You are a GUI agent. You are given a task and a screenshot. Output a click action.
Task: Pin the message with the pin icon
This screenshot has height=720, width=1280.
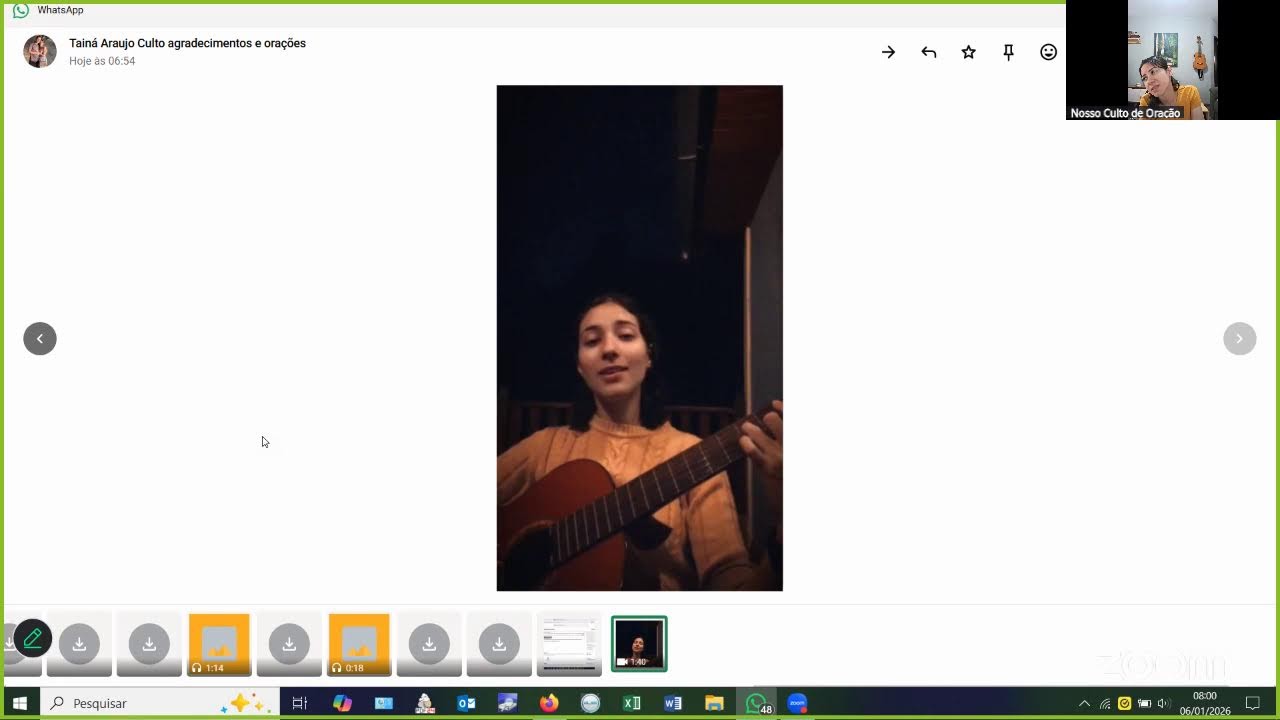coord(1008,52)
